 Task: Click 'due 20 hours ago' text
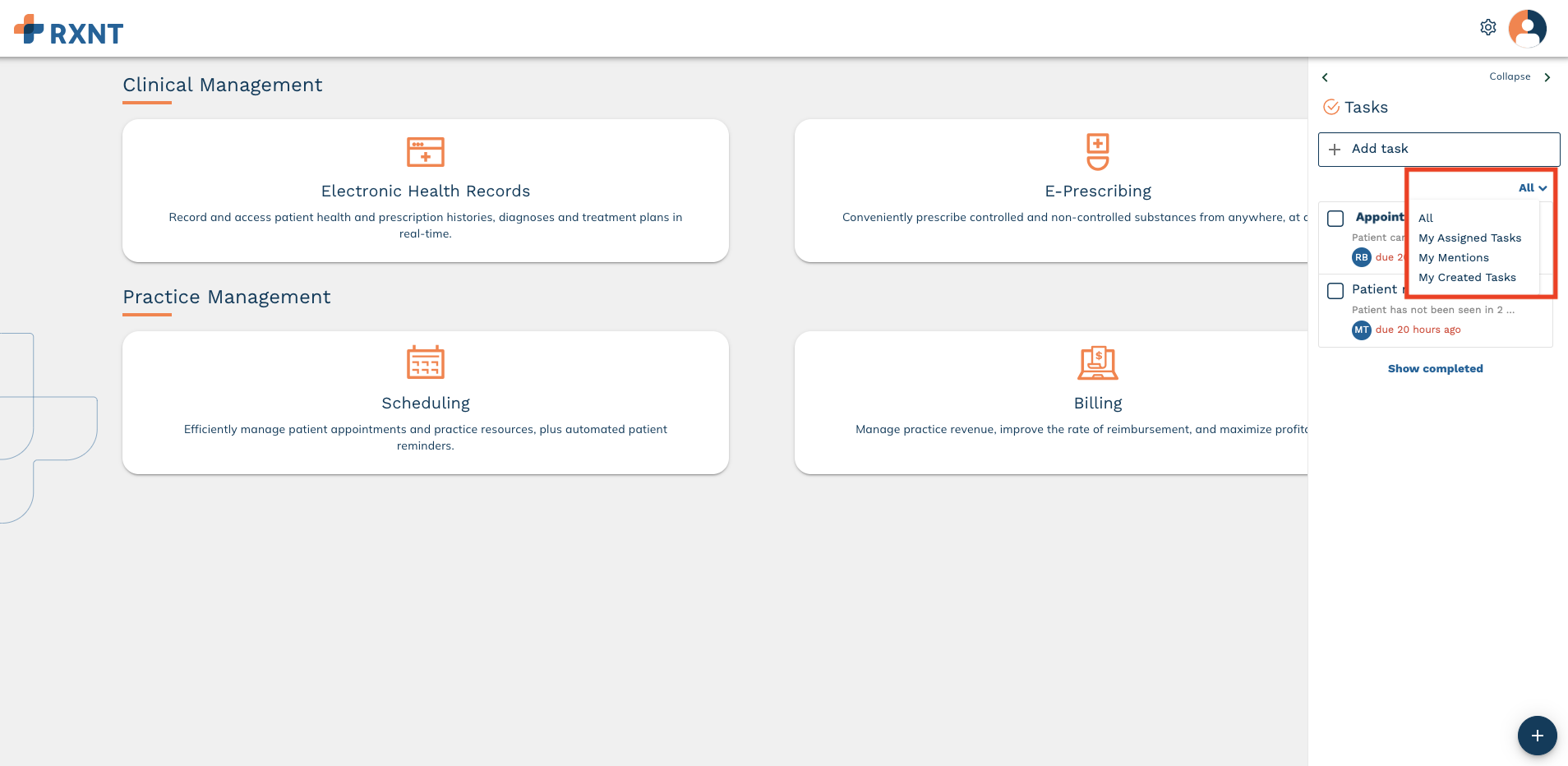(1418, 330)
